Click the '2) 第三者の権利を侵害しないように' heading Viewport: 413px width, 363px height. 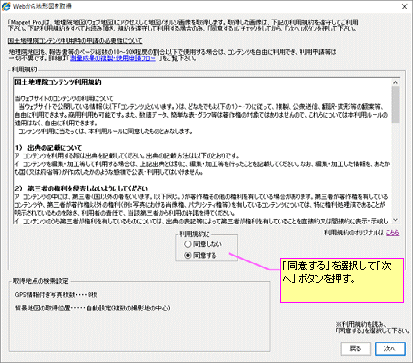[x=81, y=188]
